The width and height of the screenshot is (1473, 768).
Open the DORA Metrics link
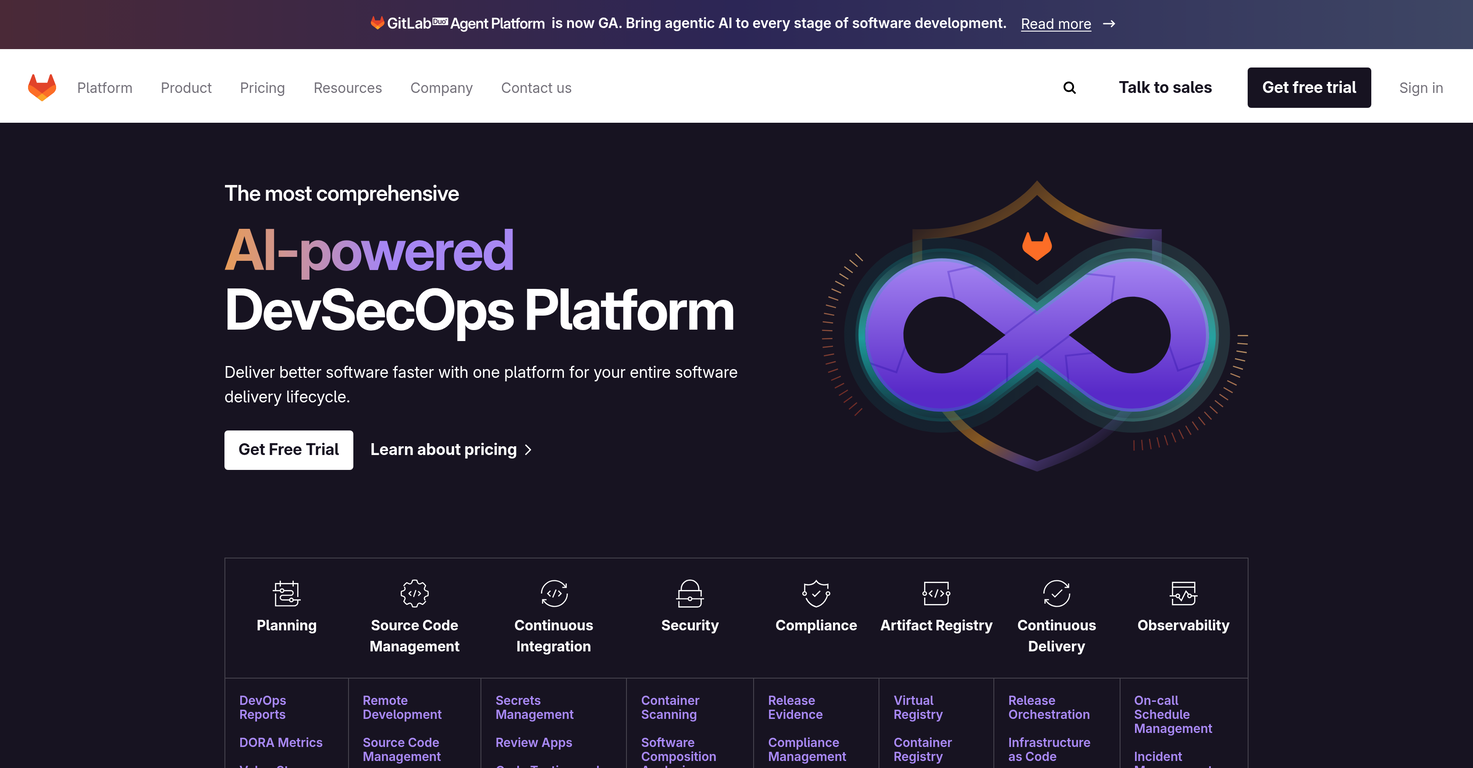click(x=281, y=742)
